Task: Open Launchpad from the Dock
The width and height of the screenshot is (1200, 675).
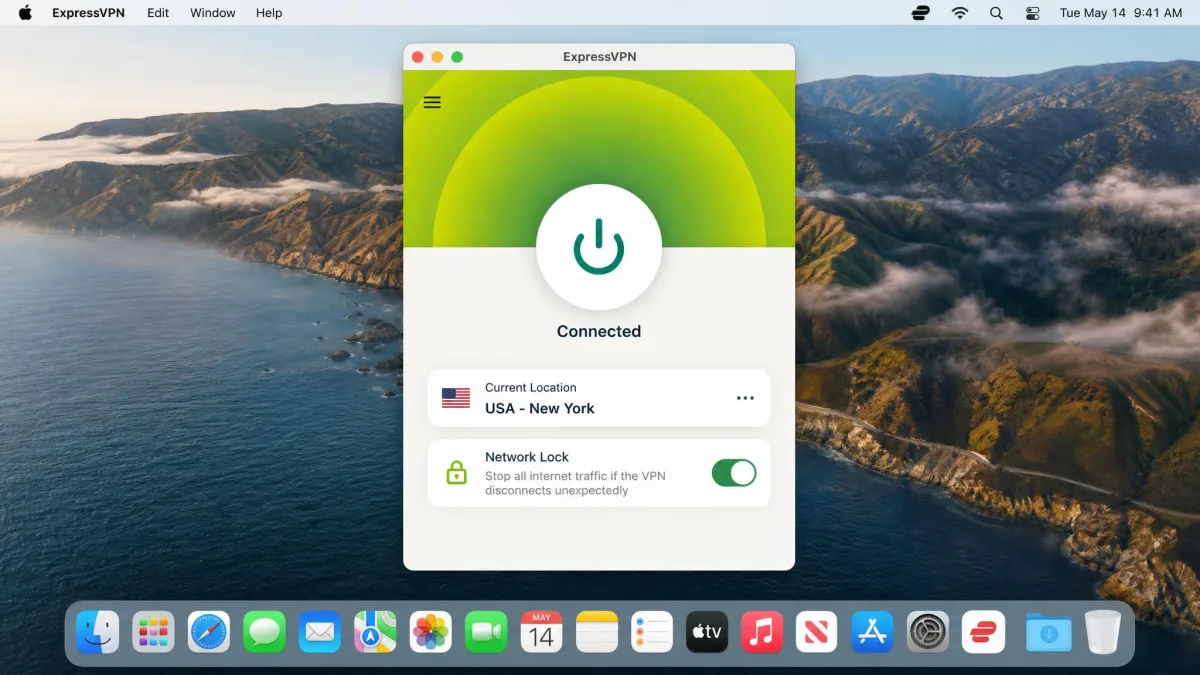Action: (153, 632)
